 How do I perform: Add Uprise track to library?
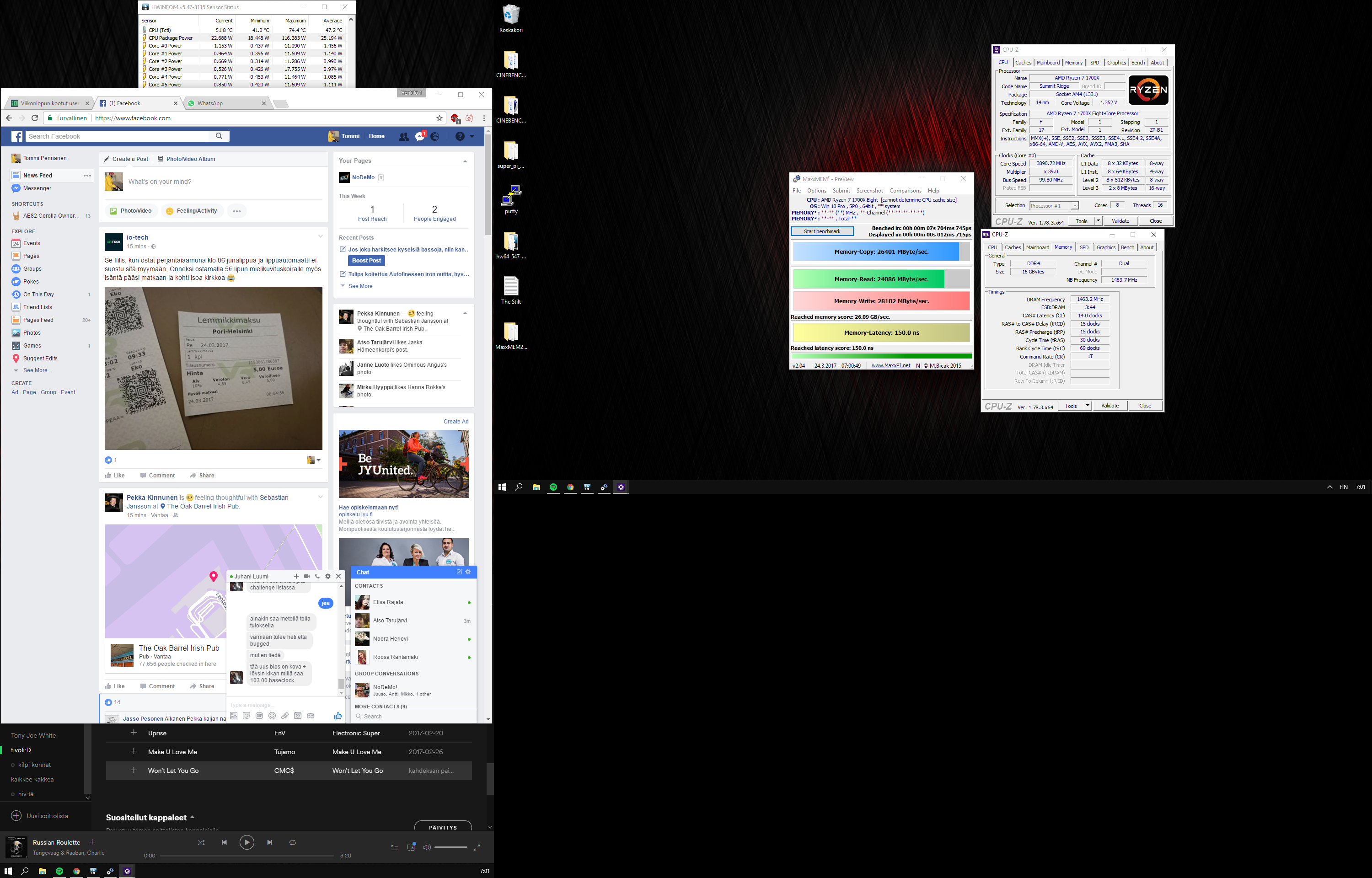pos(134,733)
